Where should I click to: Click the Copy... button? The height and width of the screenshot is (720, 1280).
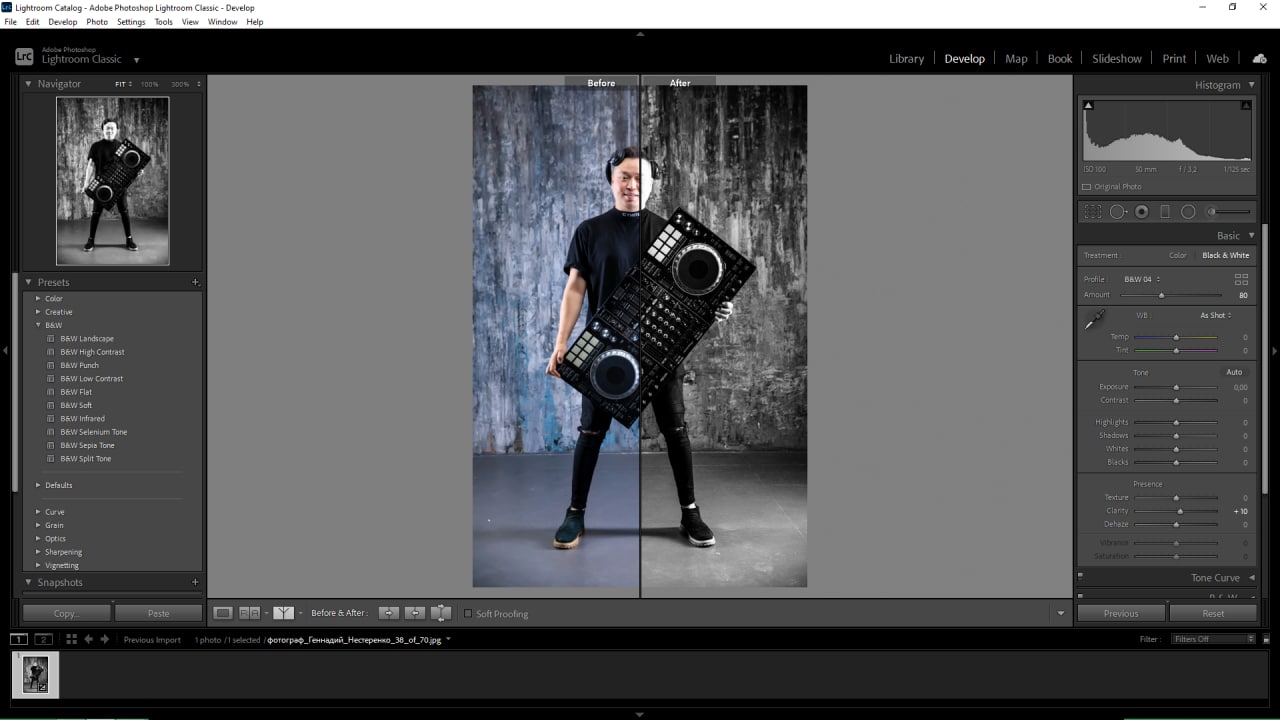tap(66, 613)
